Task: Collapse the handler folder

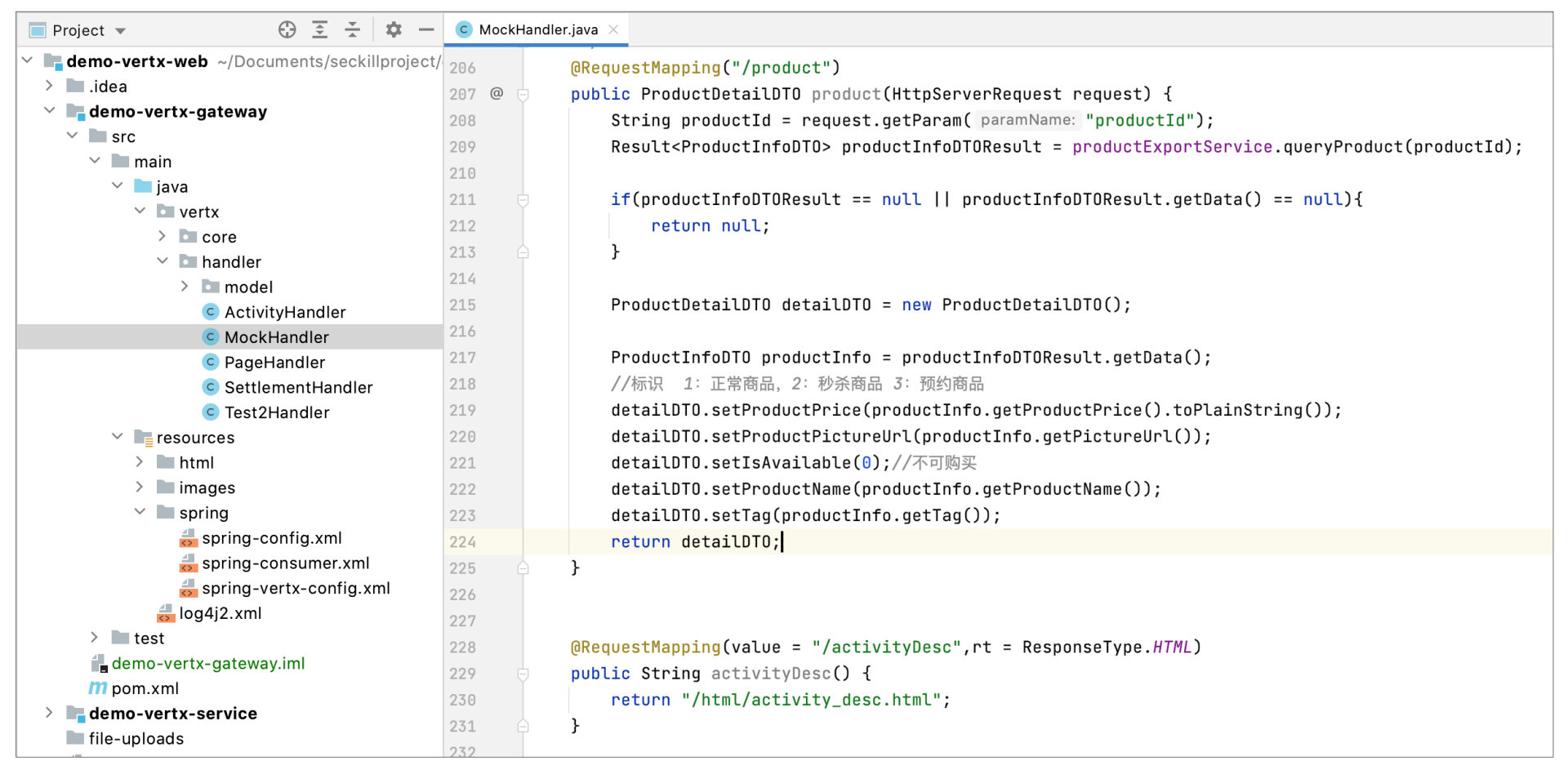Action: click(163, 261)
